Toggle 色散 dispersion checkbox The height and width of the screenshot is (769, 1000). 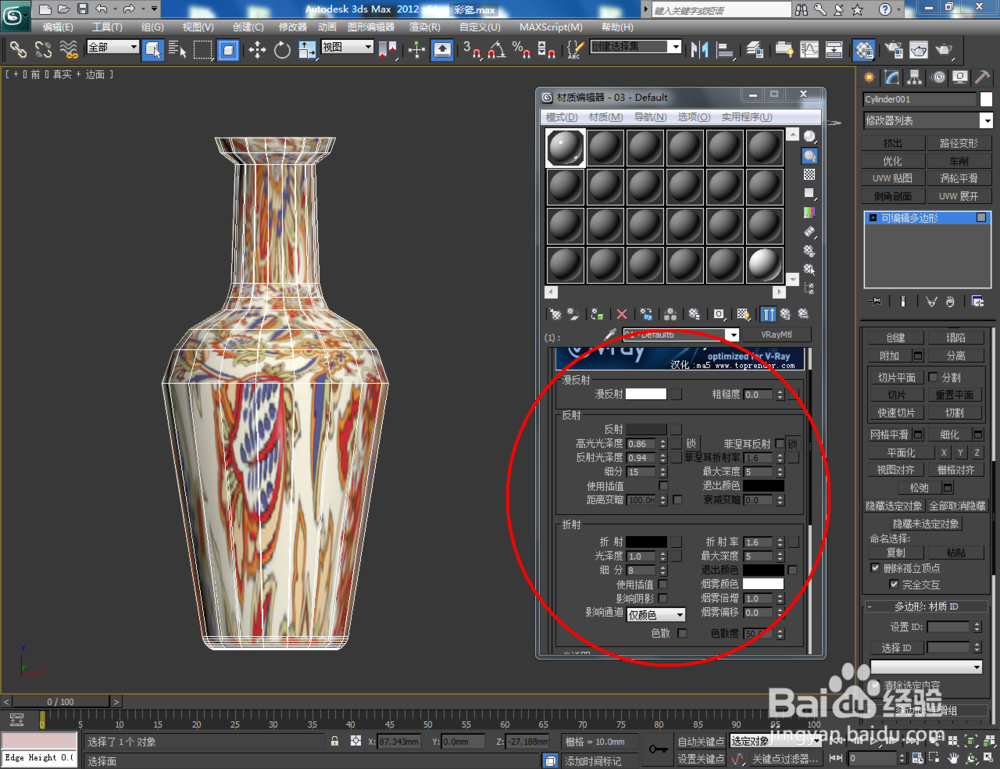(682, 633)
